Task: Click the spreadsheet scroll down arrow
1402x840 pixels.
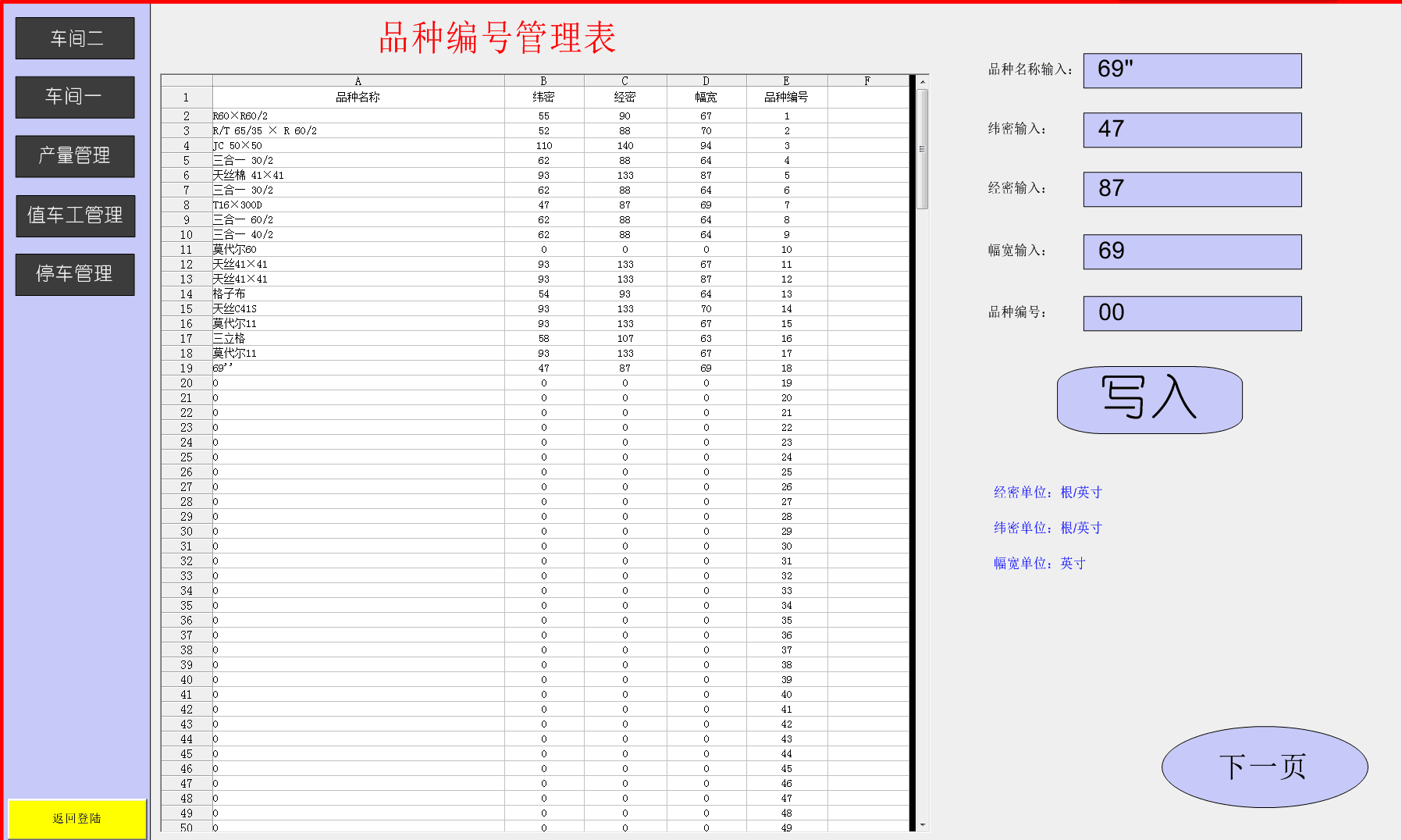Action: (923, 824)
